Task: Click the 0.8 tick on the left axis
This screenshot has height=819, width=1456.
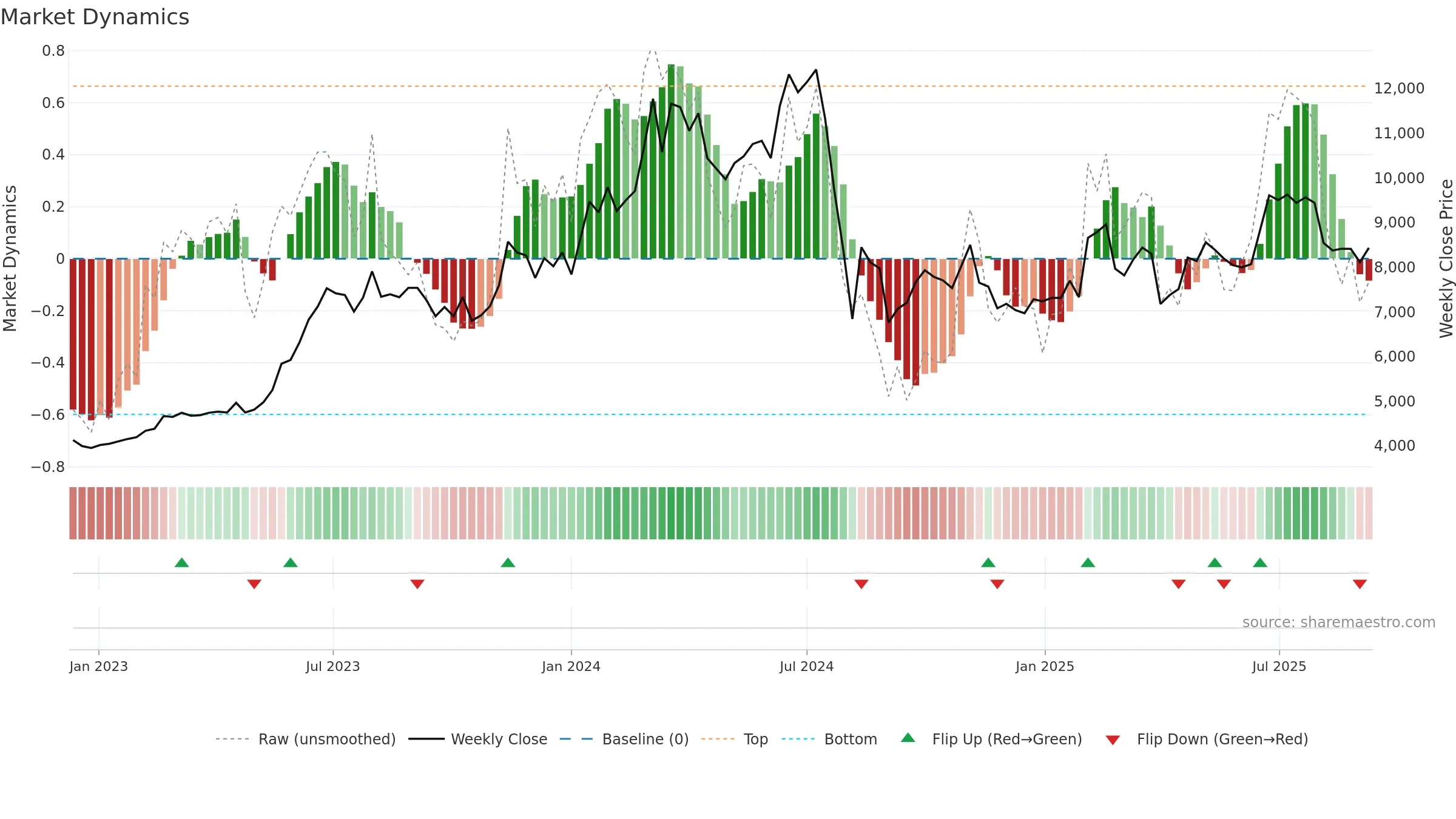Action: [x=53, y=51]
